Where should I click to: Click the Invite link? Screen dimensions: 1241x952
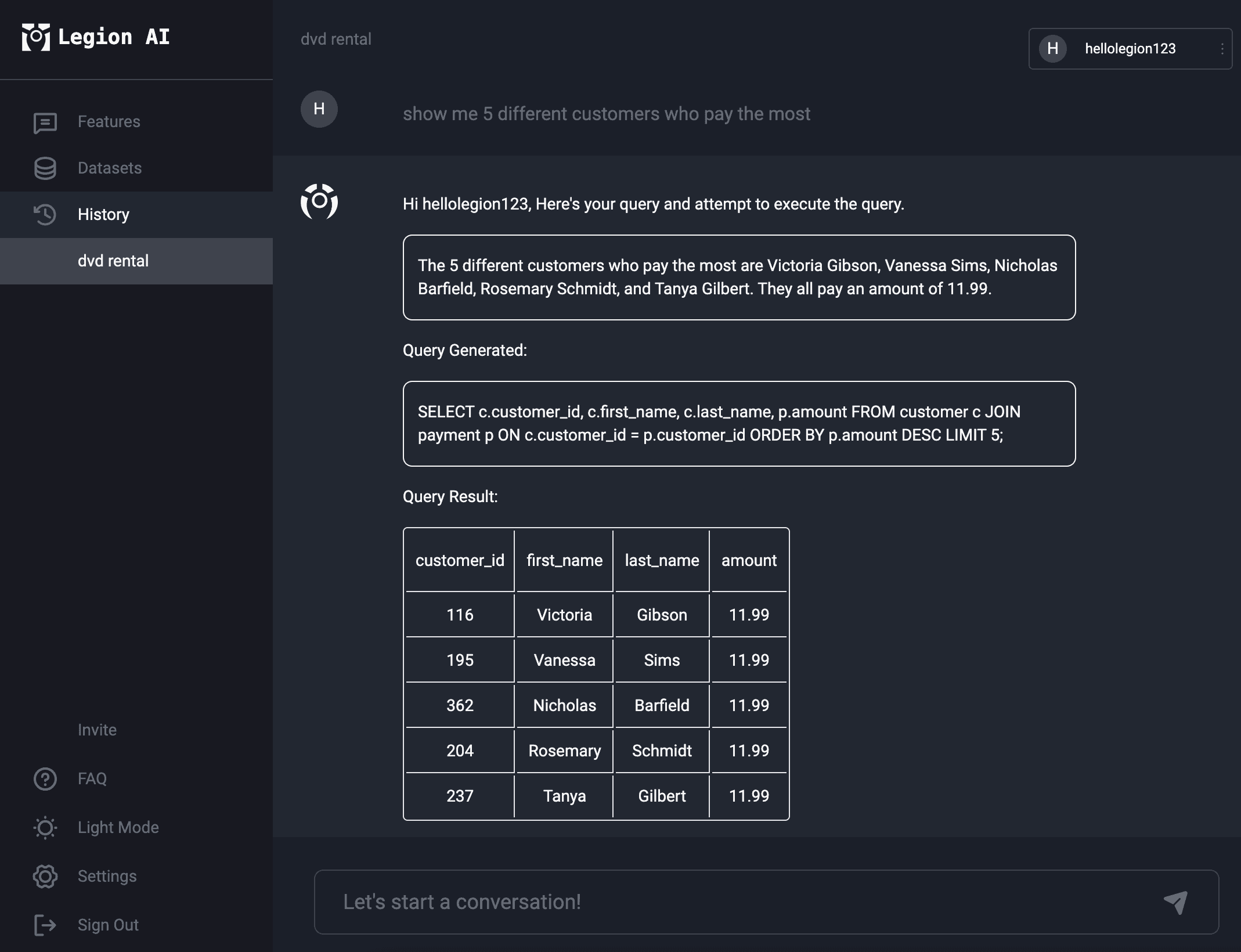coord(98,730)
